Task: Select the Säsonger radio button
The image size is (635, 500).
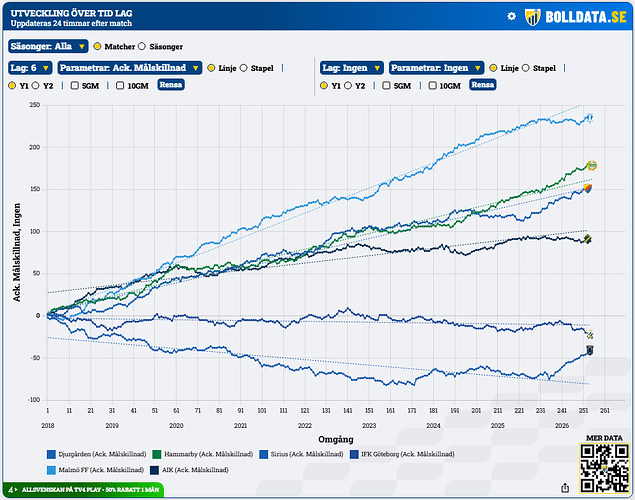Action: point(142,46)
